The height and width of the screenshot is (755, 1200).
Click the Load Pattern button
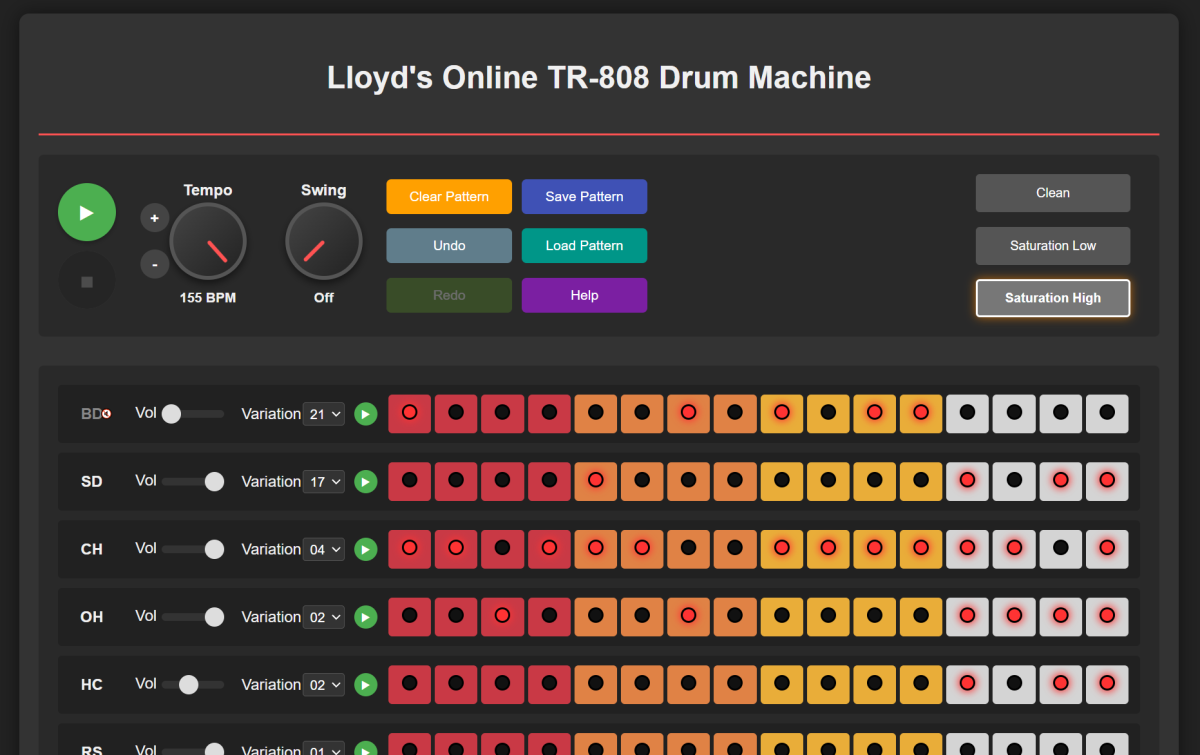tap(584, 246)
